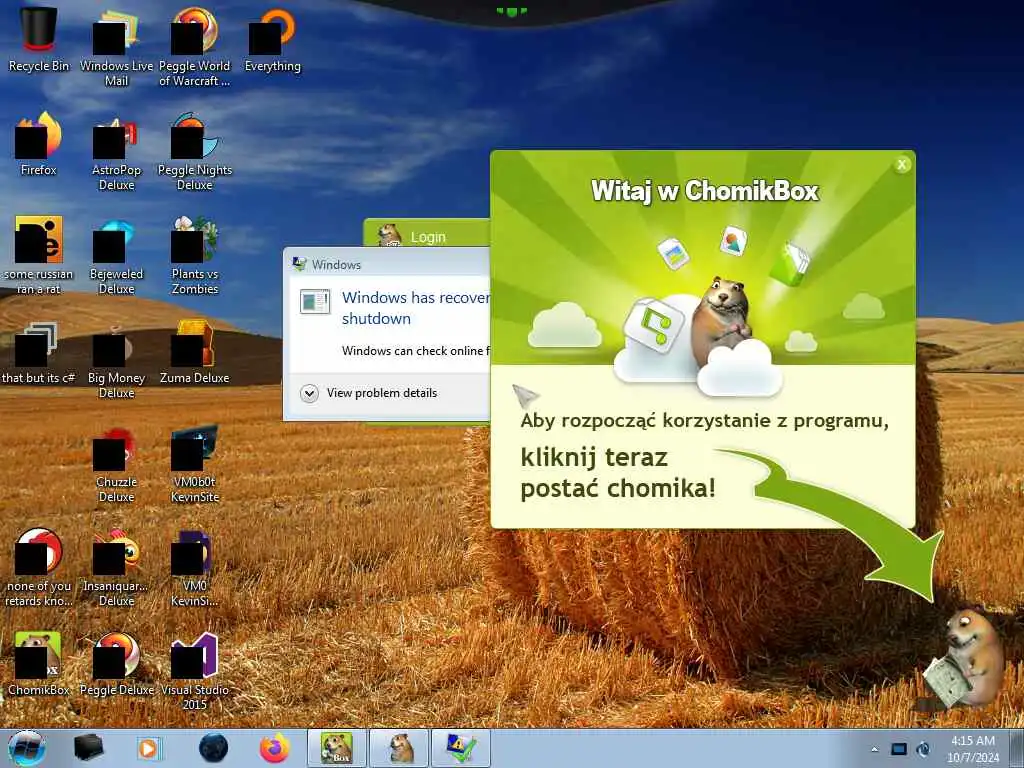The height and width of the screenshot is (768, 1024).
Task: Click 'Windows can check online' text
Action: pyautogui.click(x=415, y=351)
